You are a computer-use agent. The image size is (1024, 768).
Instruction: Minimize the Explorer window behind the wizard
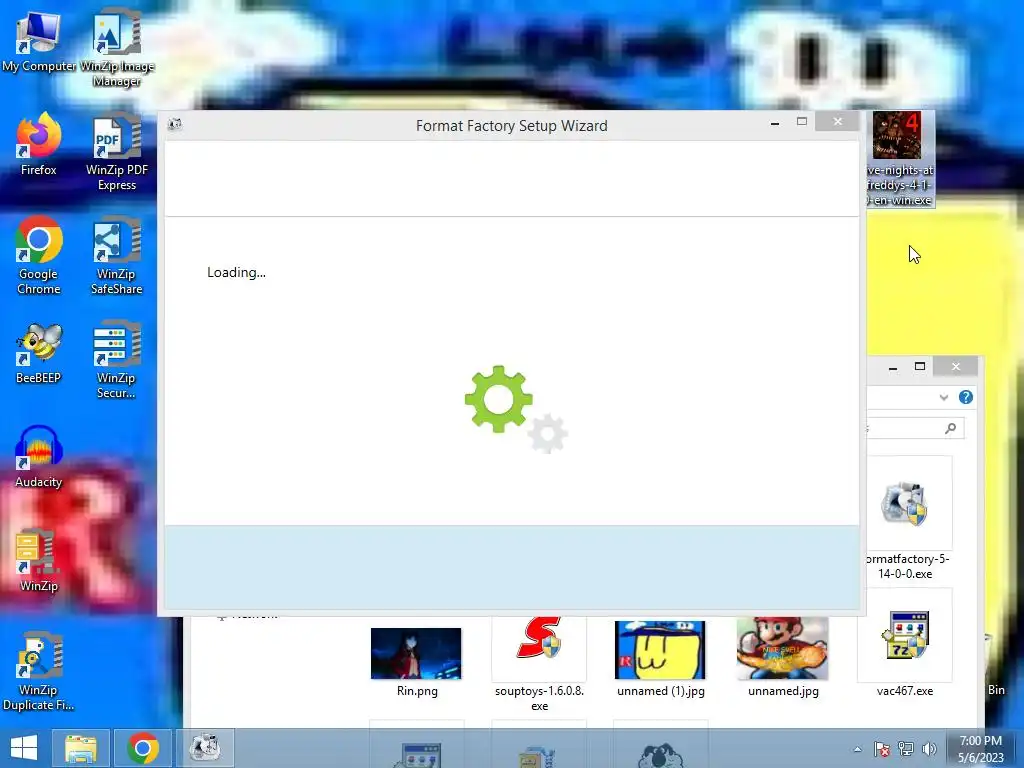click(x=893, y=367)
